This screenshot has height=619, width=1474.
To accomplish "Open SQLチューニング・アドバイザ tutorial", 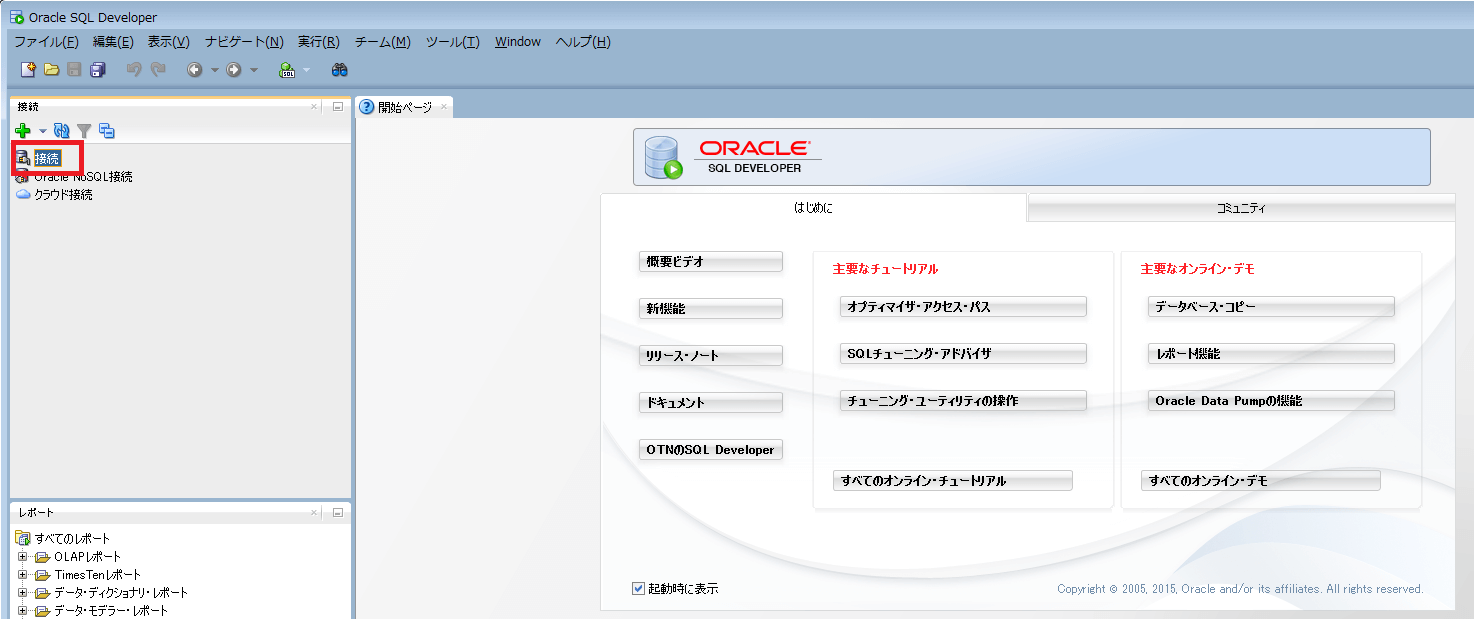I will coord(963,353).
